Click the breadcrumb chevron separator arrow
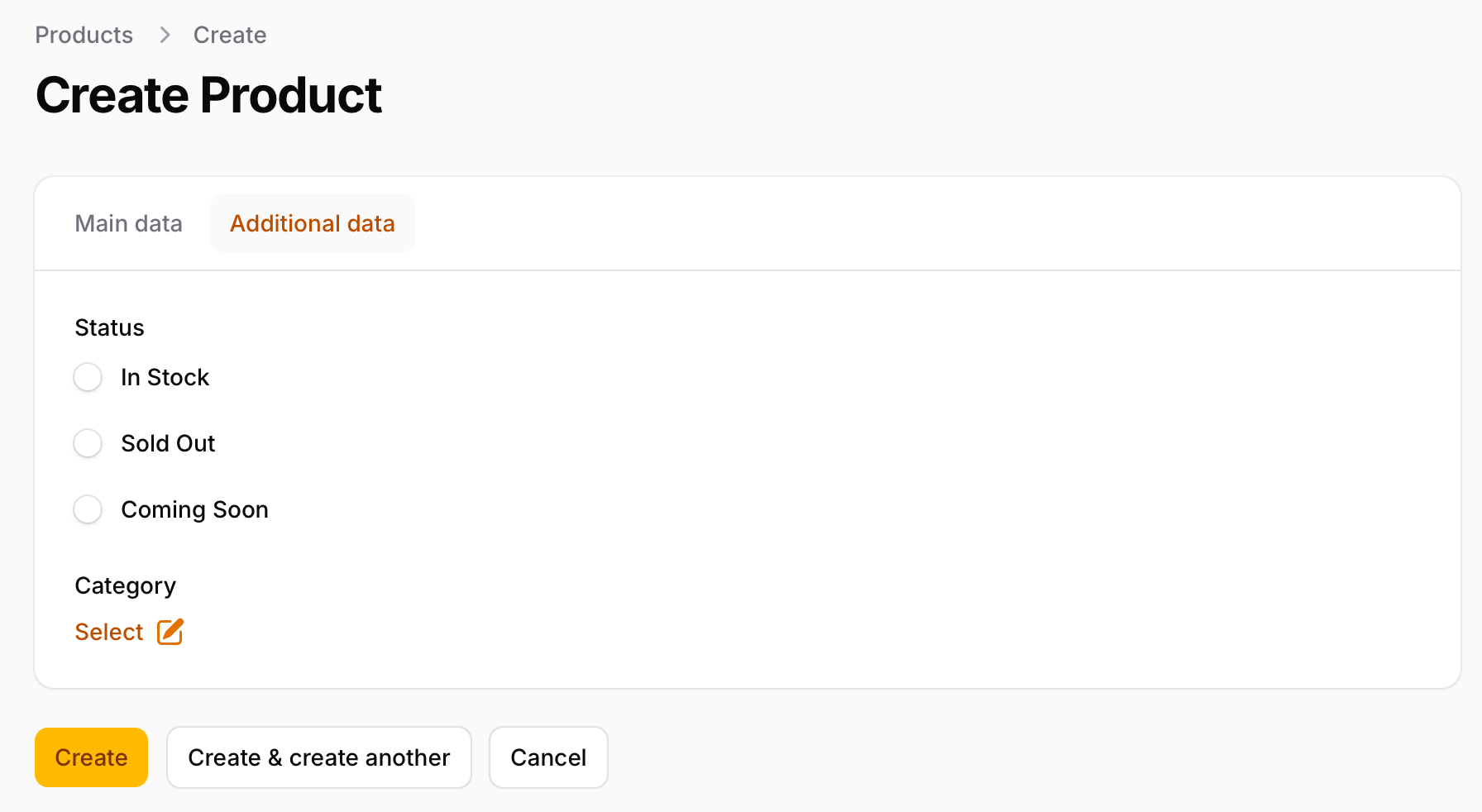This screenshot has height=812, width=1482. click(165, 35)
